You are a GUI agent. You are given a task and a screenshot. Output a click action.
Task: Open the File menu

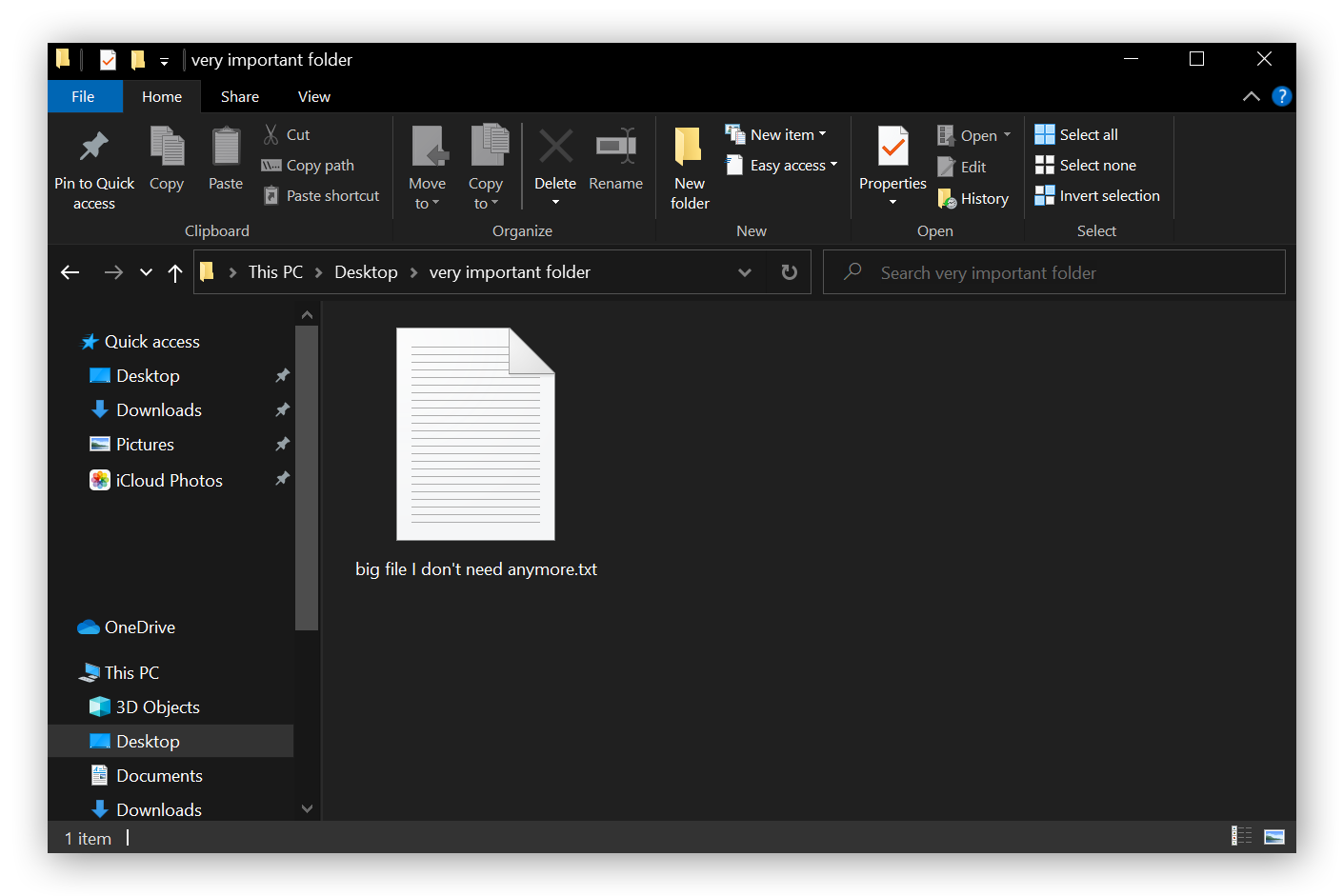click(84, 96)
